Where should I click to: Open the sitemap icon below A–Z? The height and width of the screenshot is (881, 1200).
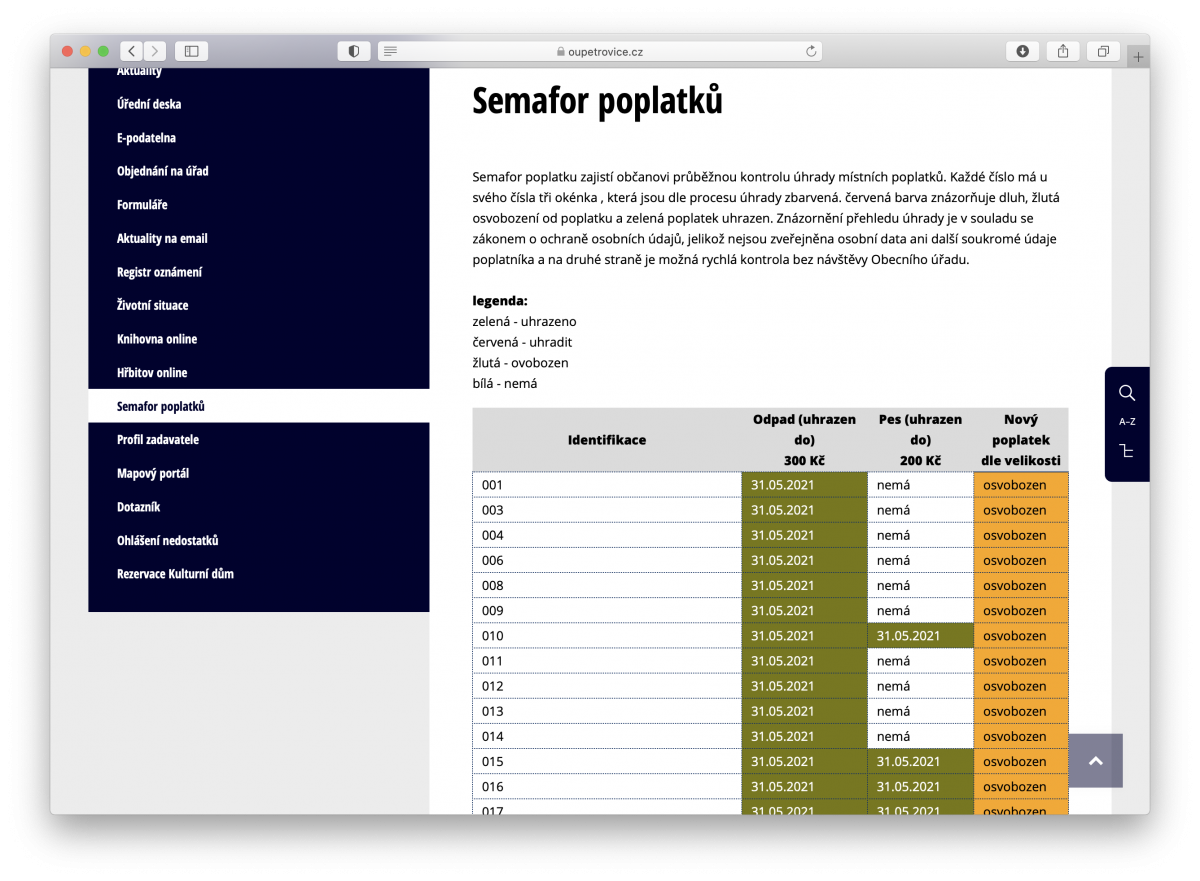click(x=1127, y=450)
